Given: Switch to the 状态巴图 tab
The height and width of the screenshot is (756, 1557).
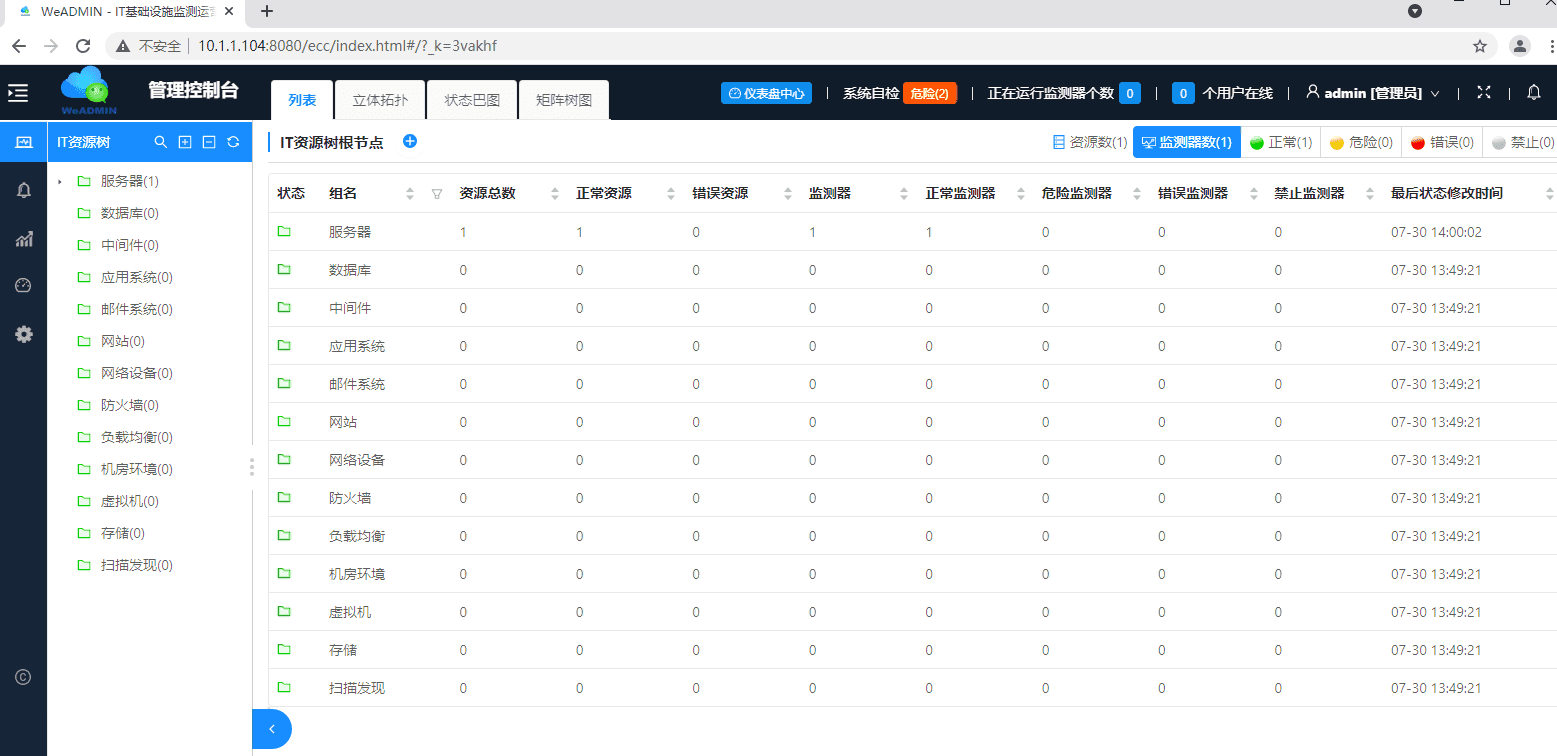Looking at the screenshot, I should click(472, 100).
